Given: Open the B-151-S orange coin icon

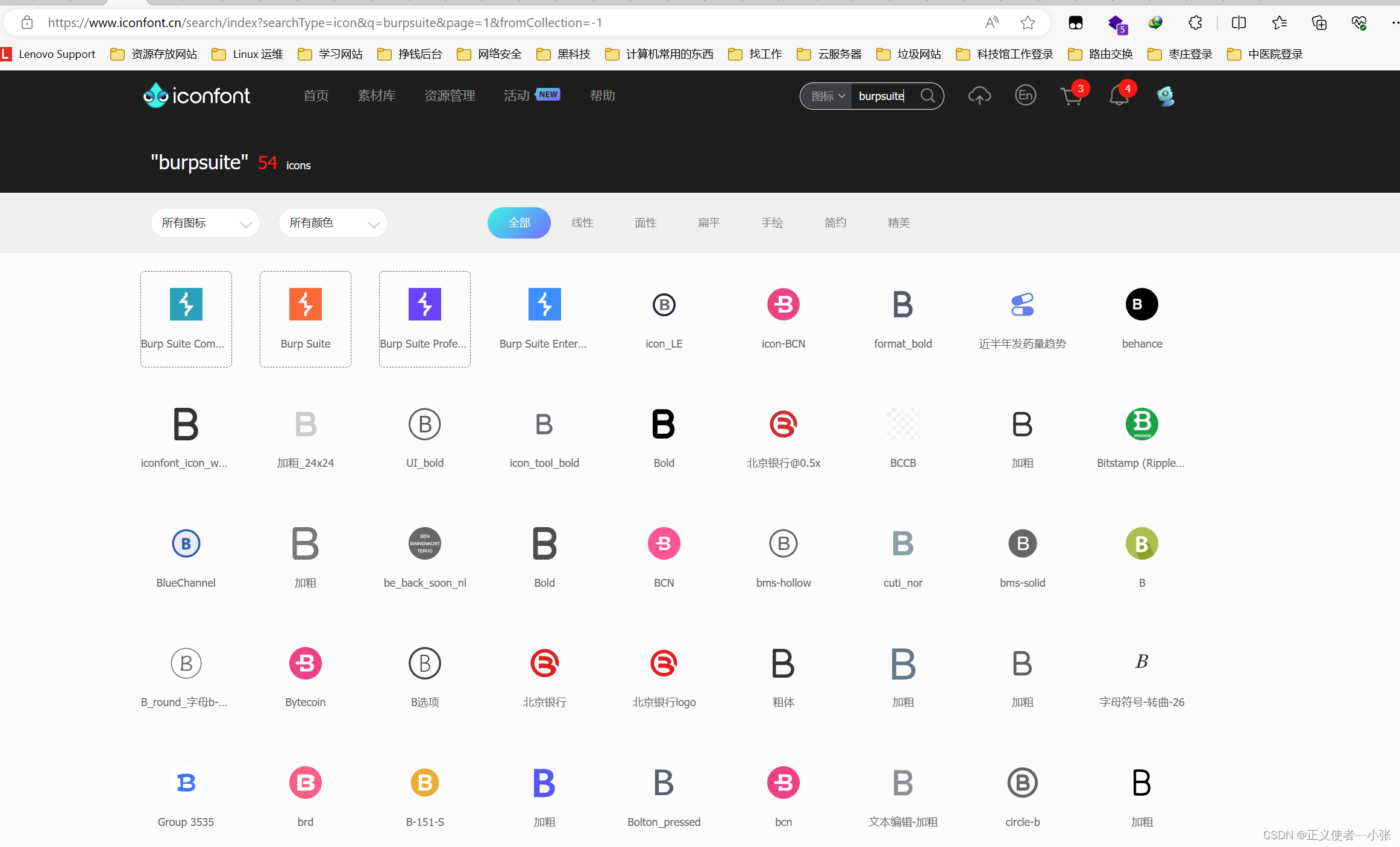Looking at the screenshot, I should pos(425,783).
